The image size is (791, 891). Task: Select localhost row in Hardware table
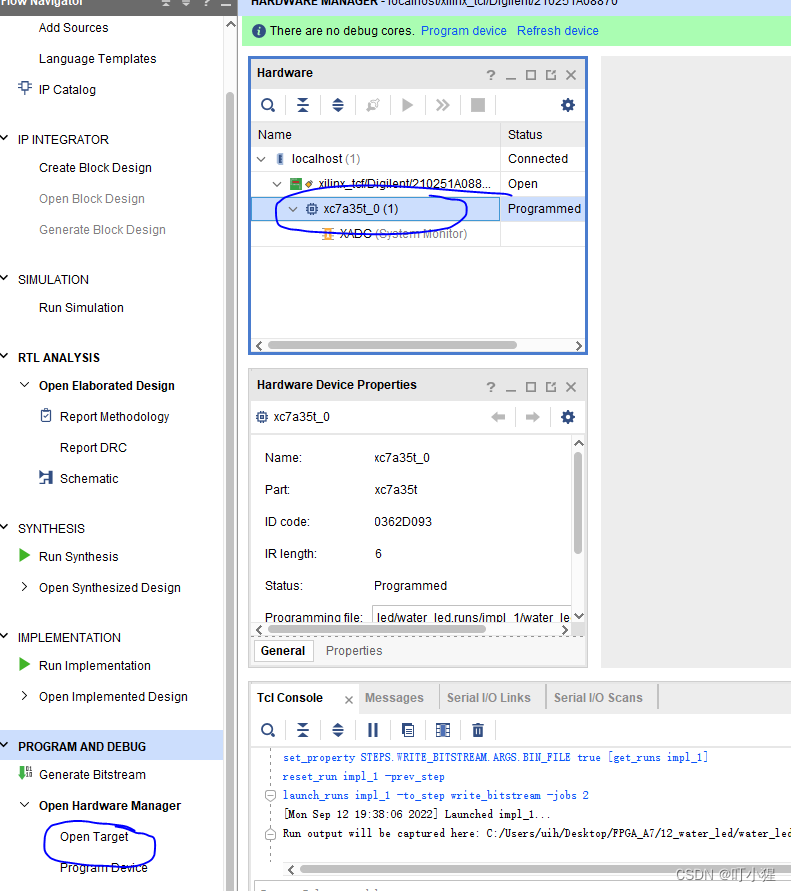tap(418, 159)
